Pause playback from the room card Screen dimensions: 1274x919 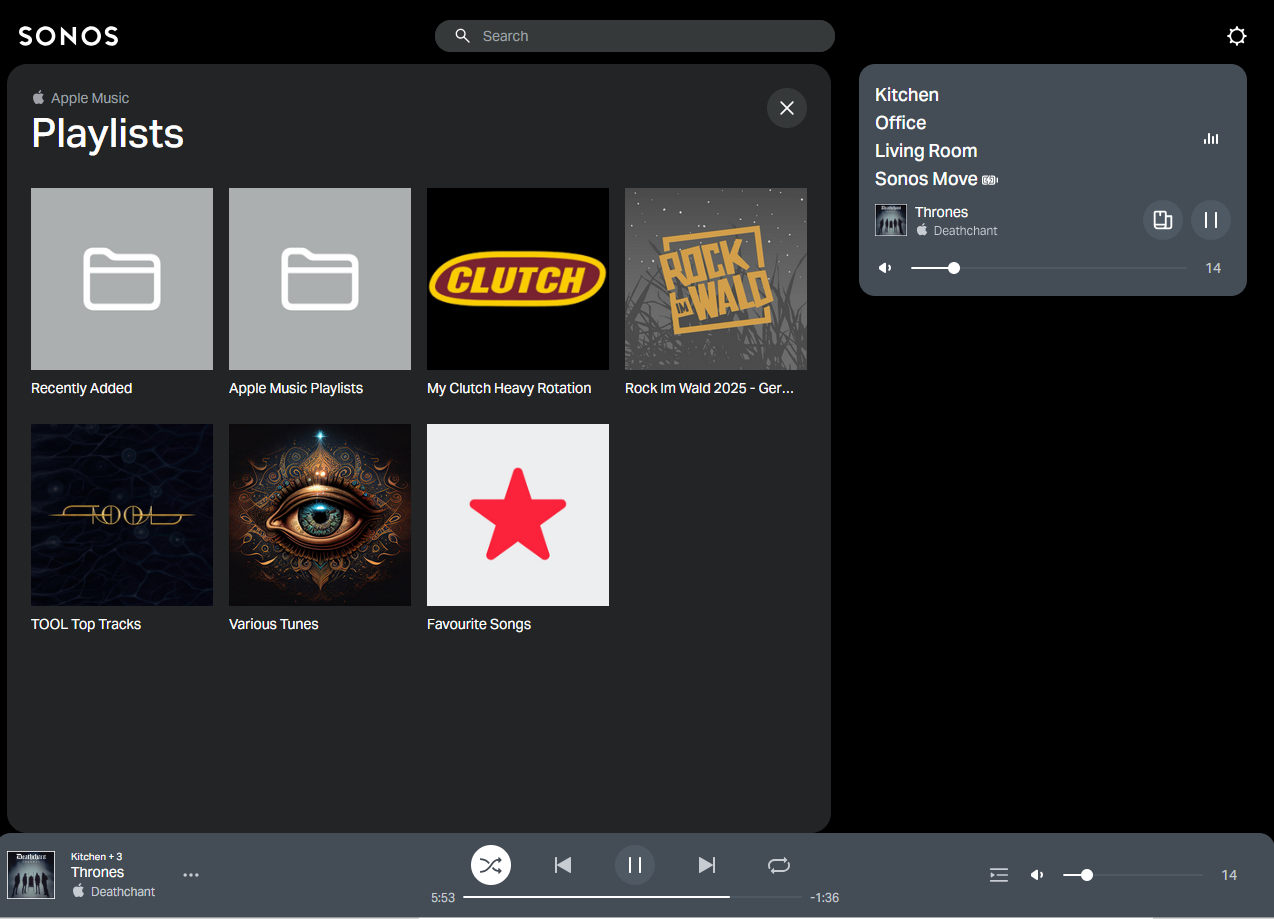pos(1211,220)
